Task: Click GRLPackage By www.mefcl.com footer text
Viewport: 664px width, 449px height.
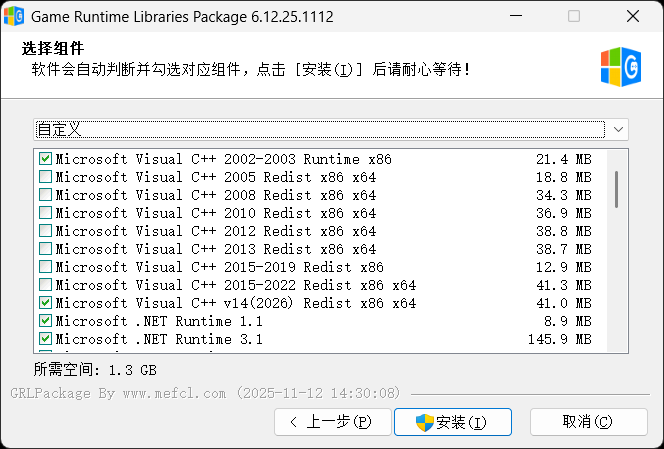Action: pos(205,393)
